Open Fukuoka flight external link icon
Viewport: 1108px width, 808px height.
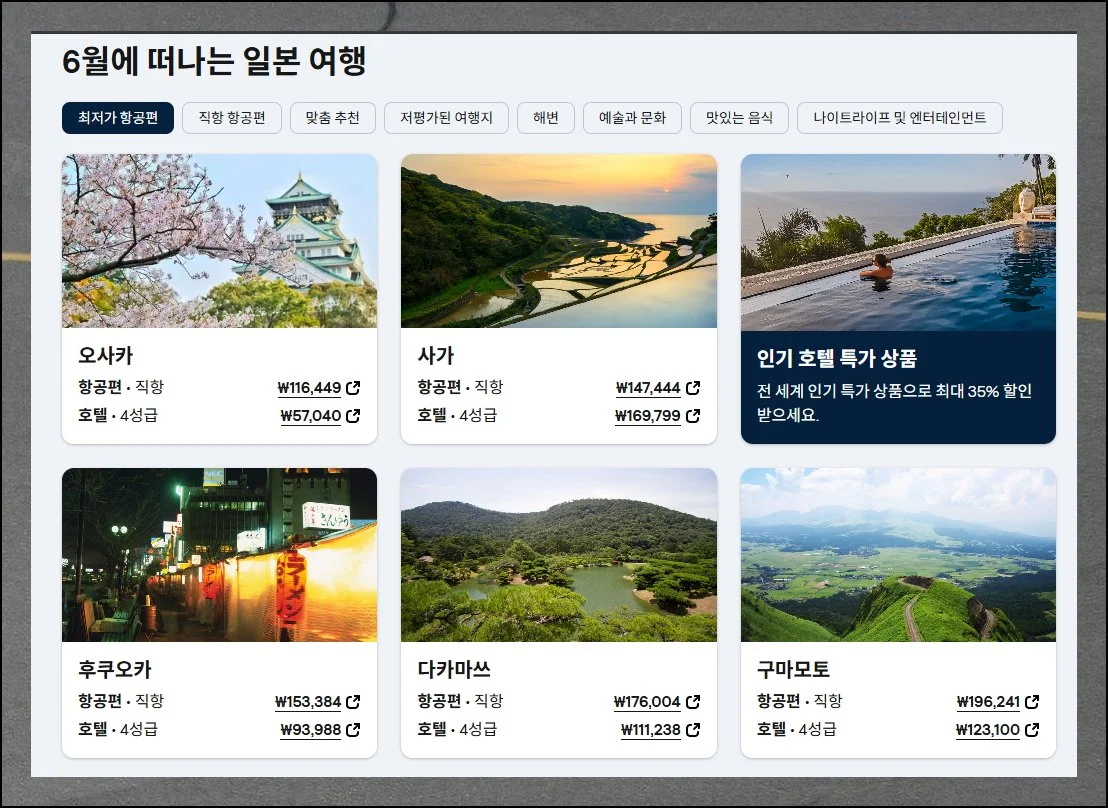[355, 701]
